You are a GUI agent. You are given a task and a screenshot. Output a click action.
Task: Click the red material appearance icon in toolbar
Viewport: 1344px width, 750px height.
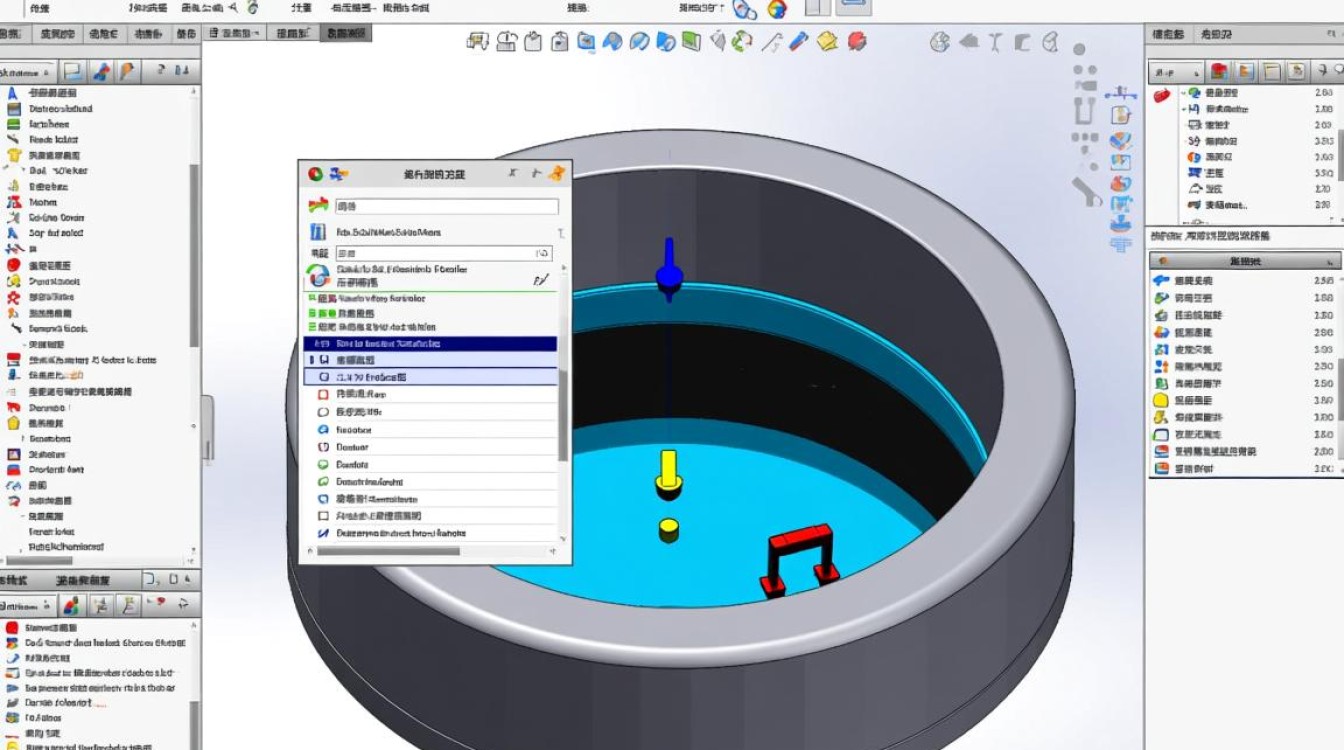(x=857, y=41)
